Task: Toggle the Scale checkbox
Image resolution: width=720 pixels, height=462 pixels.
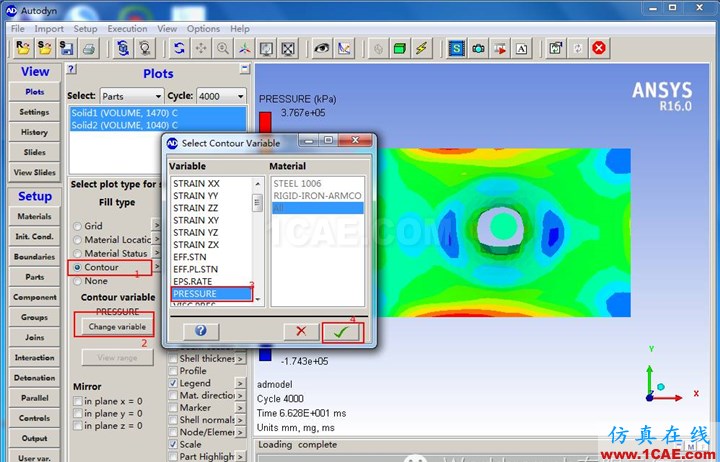Action: click(x=173, y=444)
